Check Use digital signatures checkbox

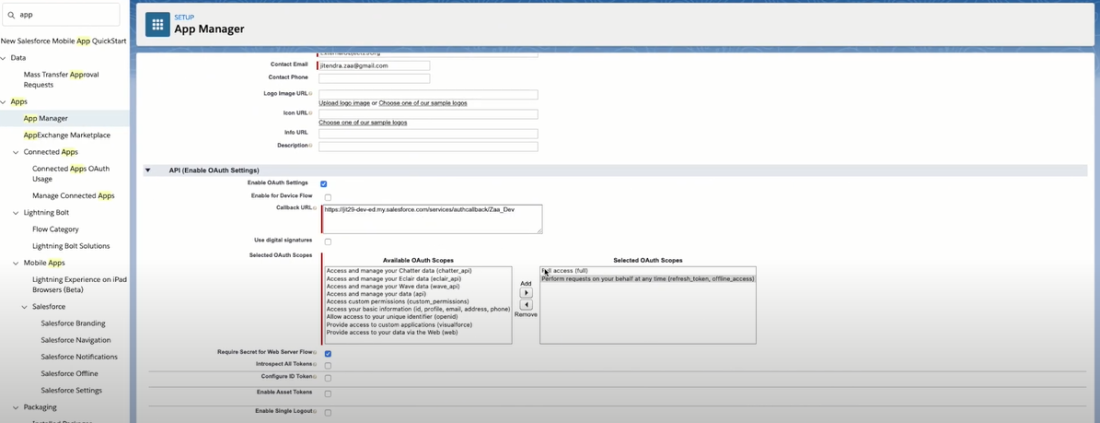click(328, 242)
